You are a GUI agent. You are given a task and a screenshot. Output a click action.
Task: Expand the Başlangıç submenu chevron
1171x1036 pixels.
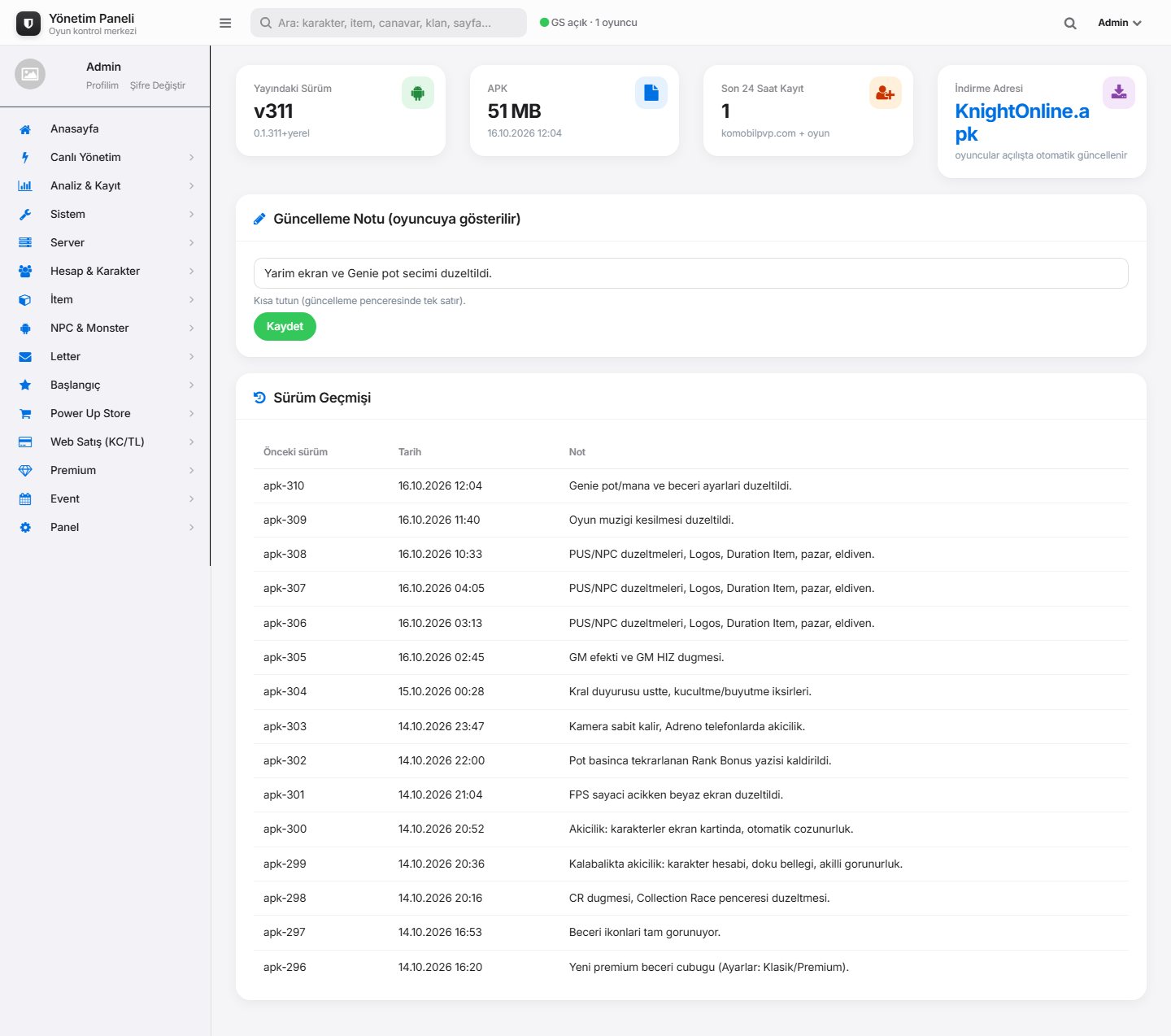(192, 385)
